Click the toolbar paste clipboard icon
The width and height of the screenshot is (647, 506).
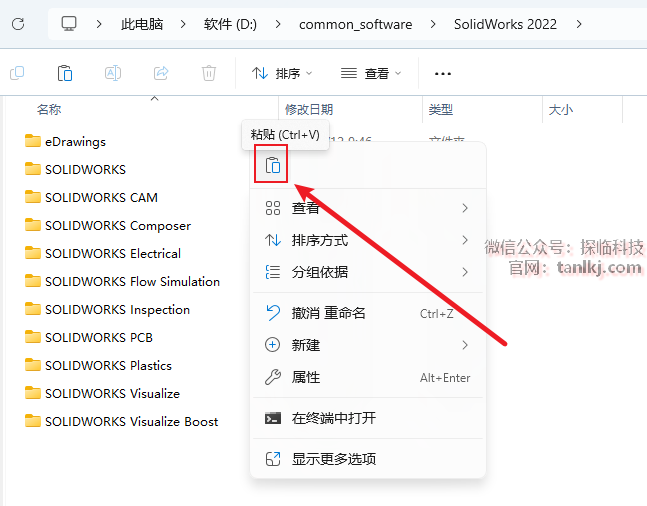coord(65,73)
